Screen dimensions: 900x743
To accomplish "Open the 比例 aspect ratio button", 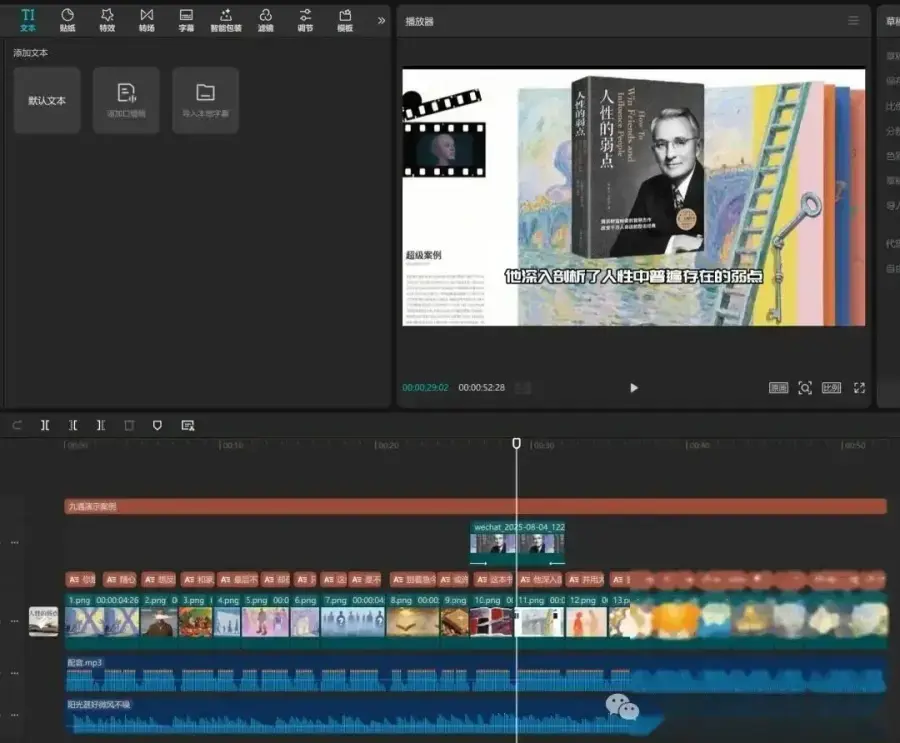I will (831, 388).
